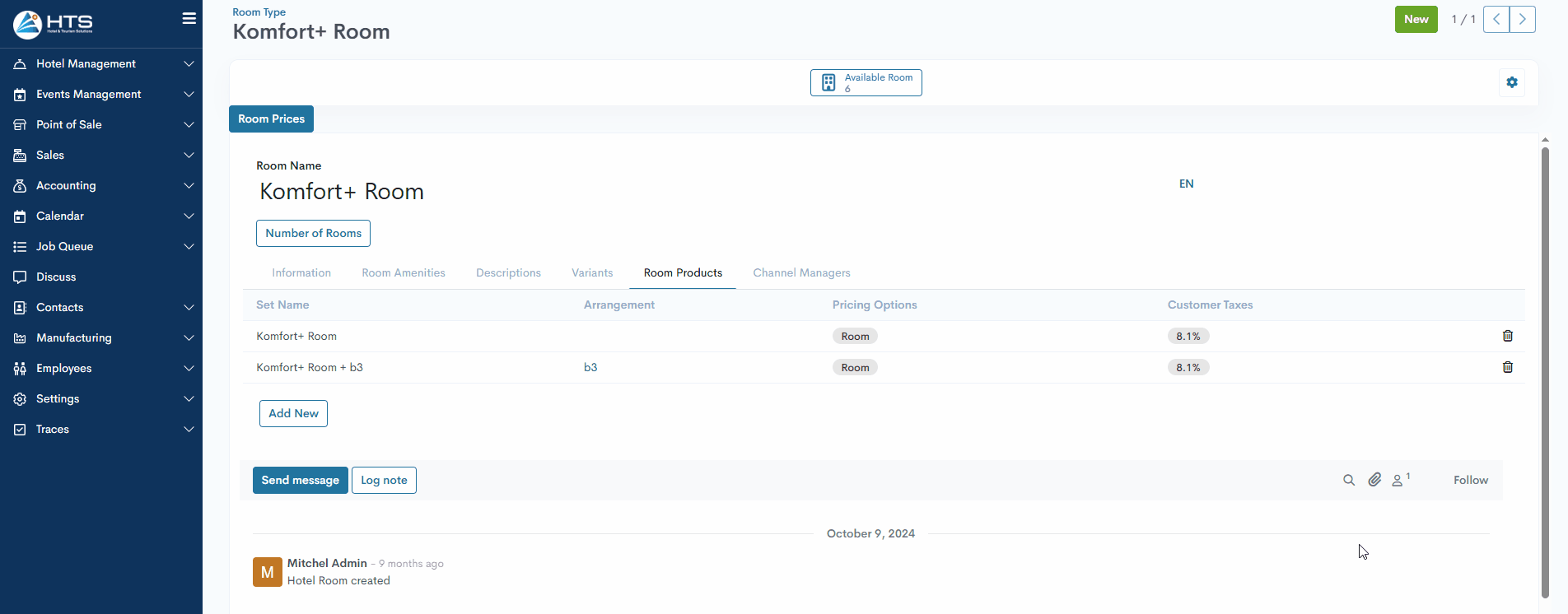Image resolution: width=1568 pixels, height=614 pixels.
Task: Go to next record with right arrow
Action: pyautogui.click(x=1522, y=19)
